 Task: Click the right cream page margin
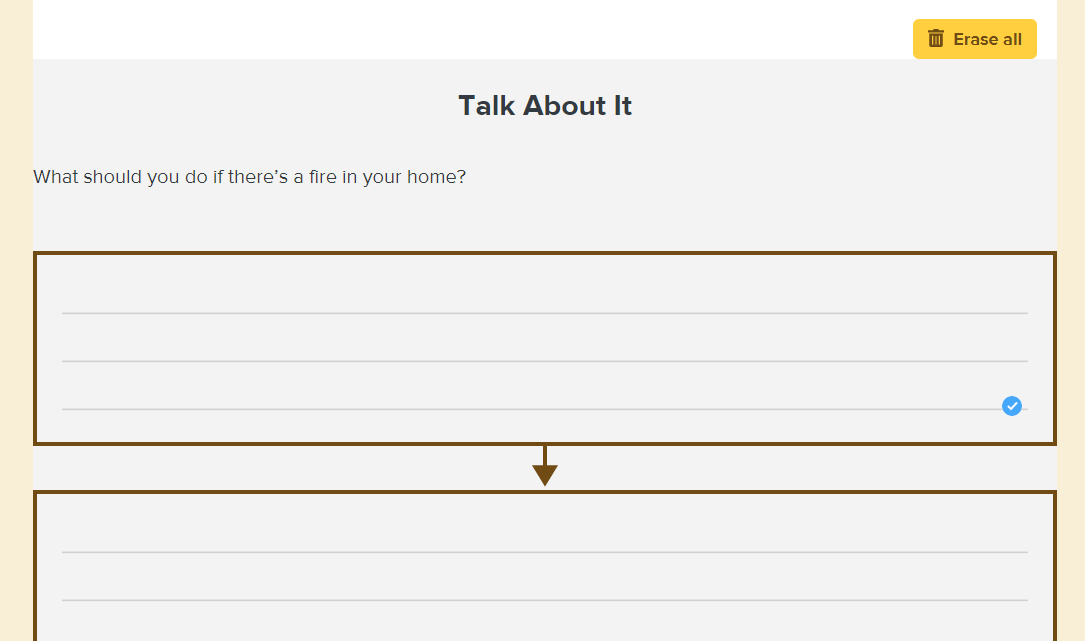coord(1070,320)
